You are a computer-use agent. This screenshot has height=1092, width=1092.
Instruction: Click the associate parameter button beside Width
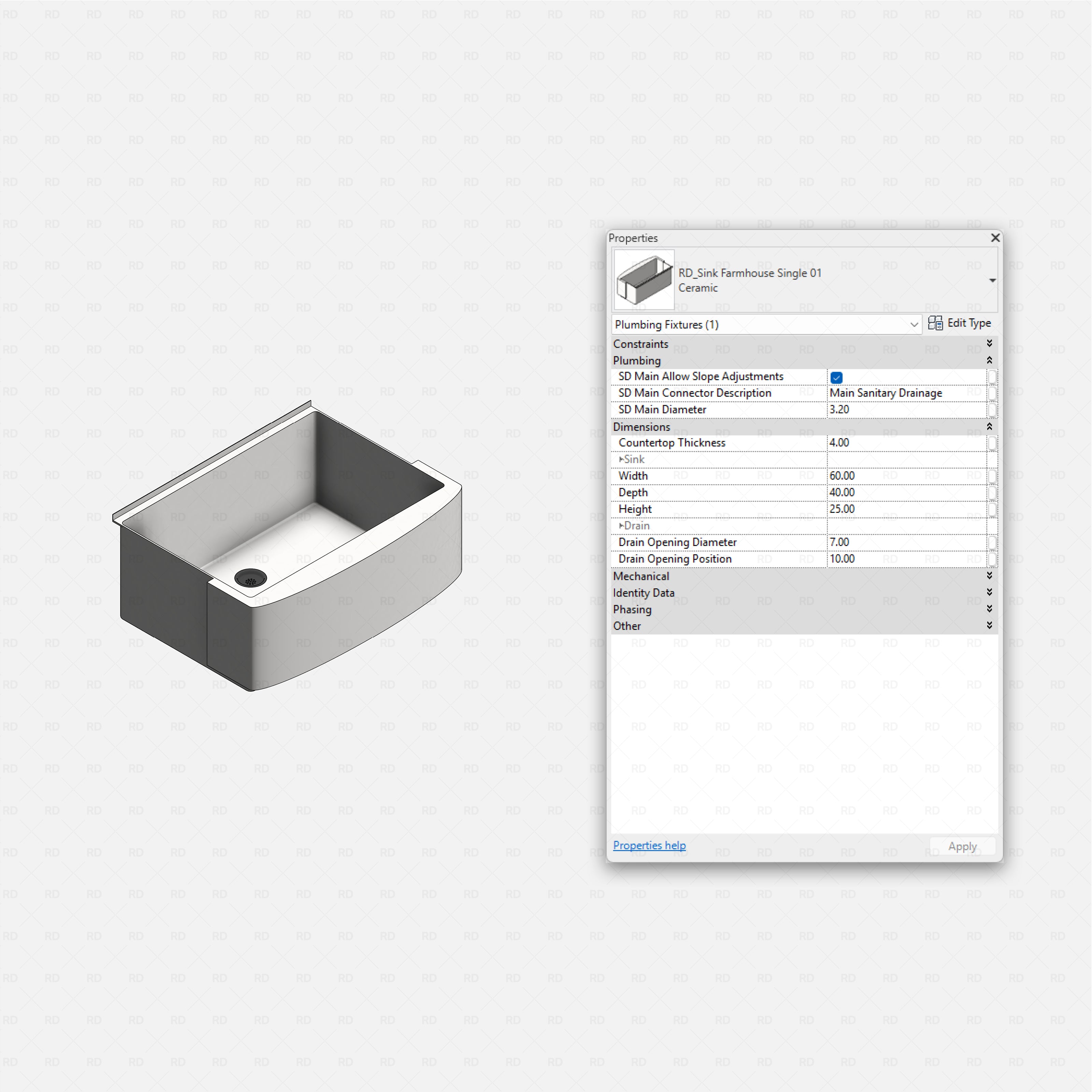993,476
